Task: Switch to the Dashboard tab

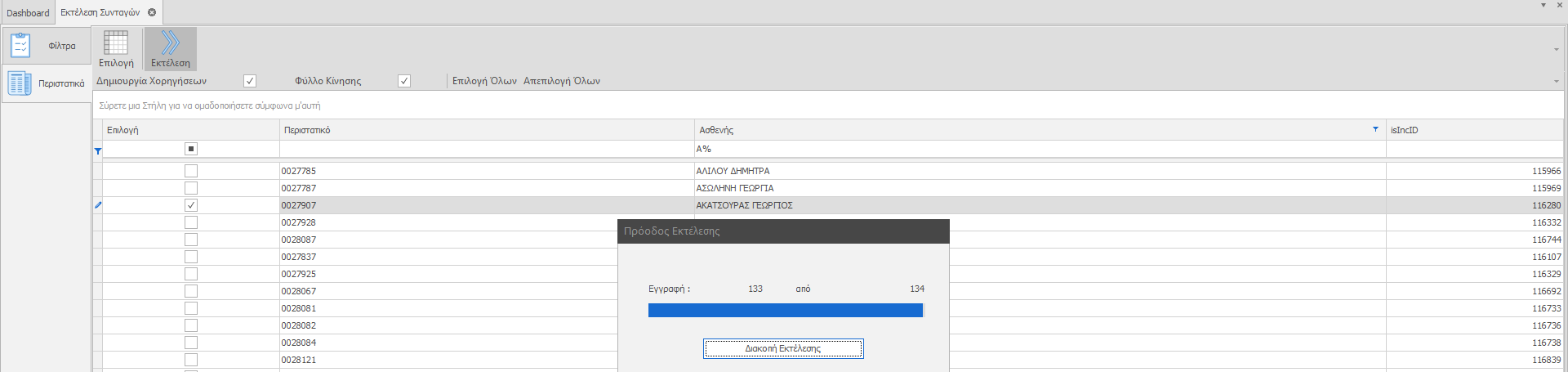Action: [28, 12]
